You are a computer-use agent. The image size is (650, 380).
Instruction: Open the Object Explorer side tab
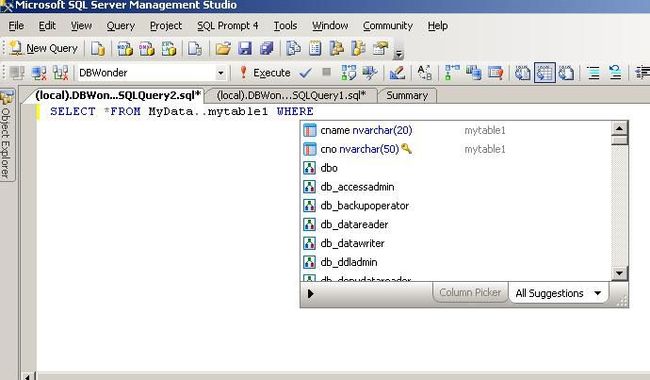click(x=6, y=135)
